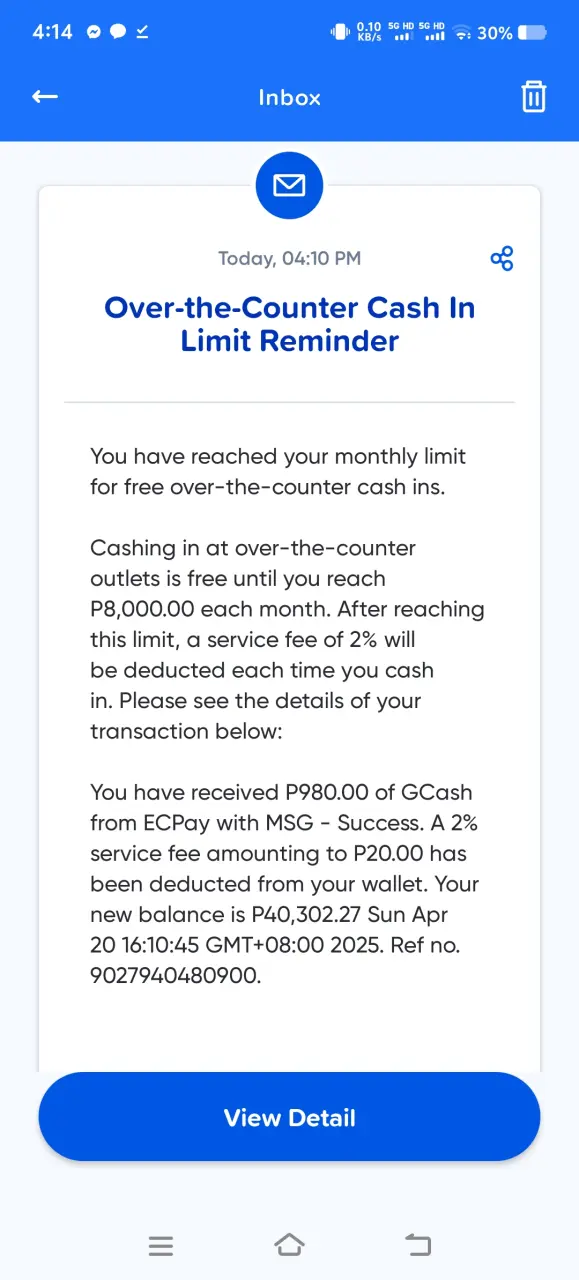Select the Over-the-Counter Cash In Limit Reminder heading
This screenshot has width=579, height=1280.
pos(289,323)
